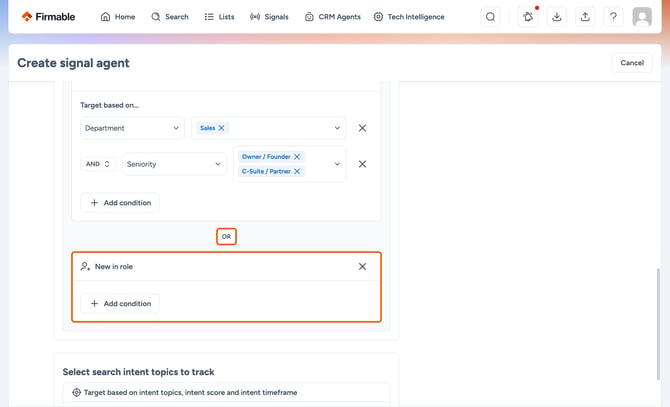Remove the C-Suite / Partner tag
The image size is (670, 407).
[297, 171]
